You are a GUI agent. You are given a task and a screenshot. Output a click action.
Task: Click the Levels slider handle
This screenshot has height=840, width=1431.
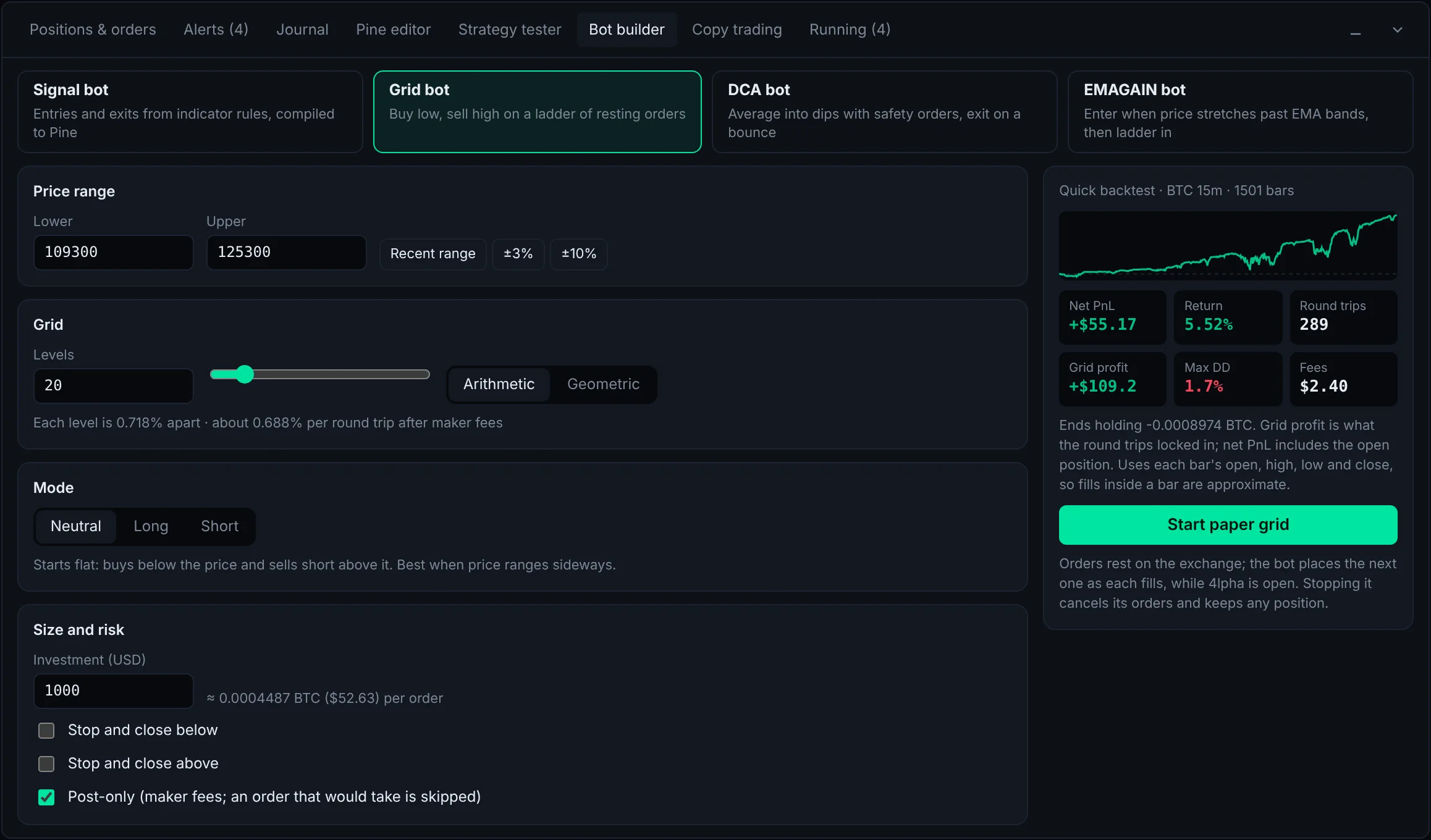(245, 374)
